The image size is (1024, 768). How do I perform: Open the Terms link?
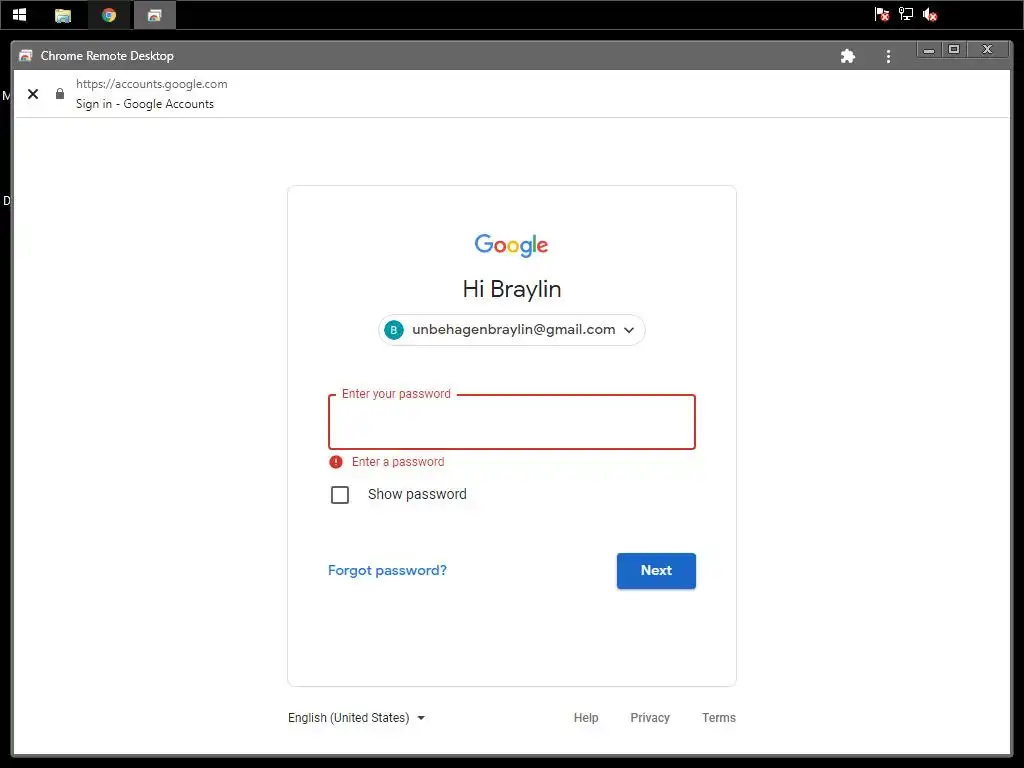(718, 718)
